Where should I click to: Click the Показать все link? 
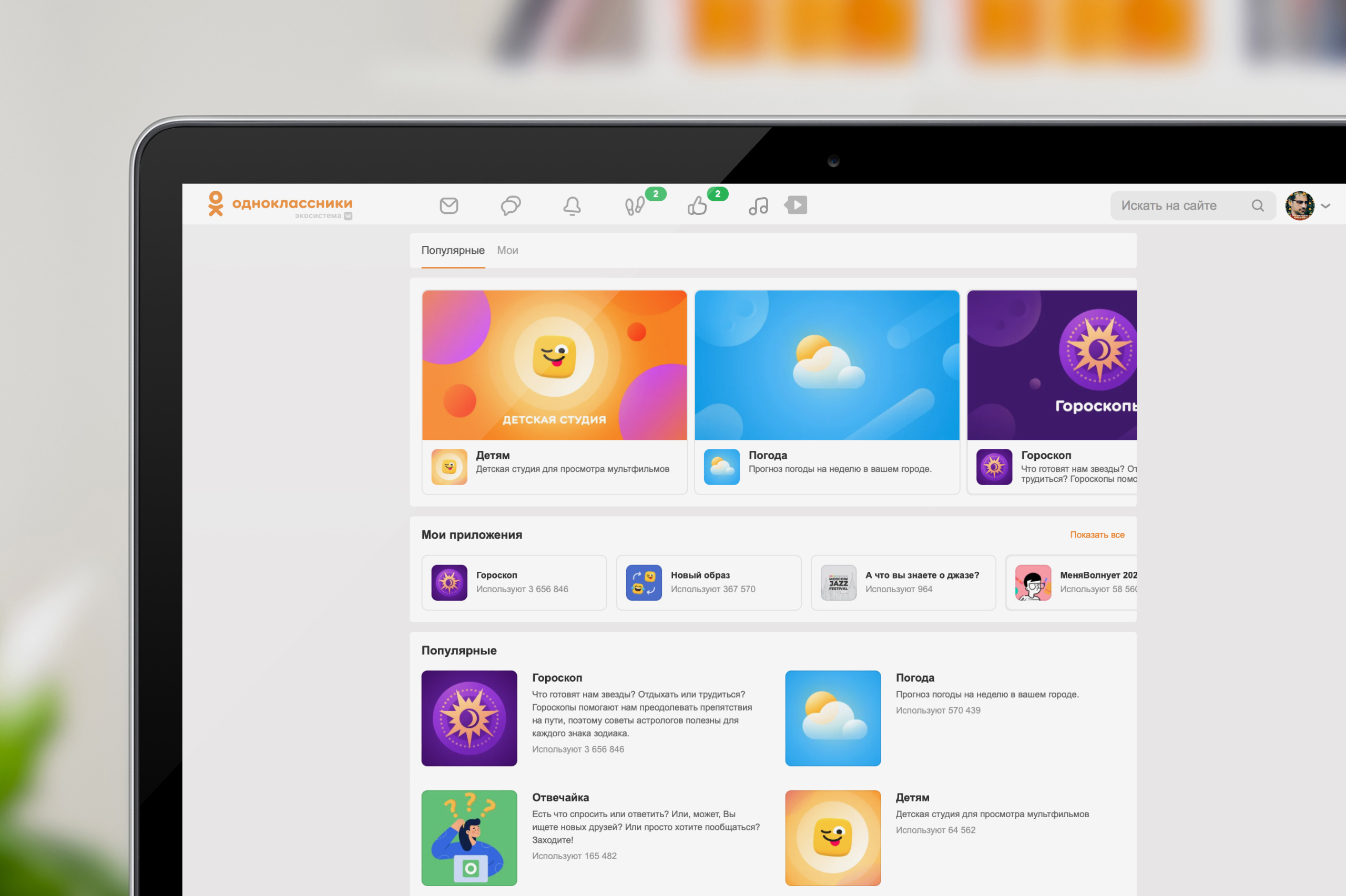click(1097, 535)
